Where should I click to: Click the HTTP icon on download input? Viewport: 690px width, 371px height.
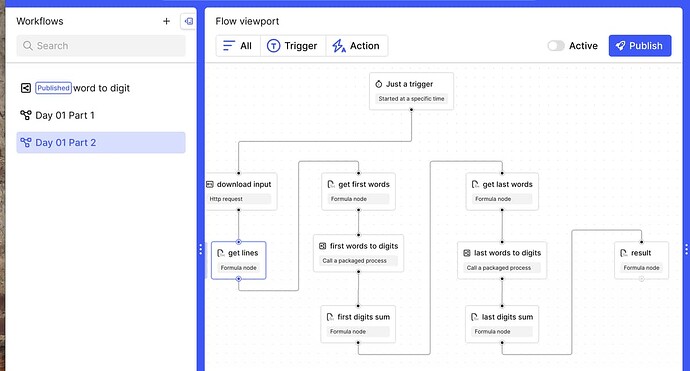[x=210, y=184]
